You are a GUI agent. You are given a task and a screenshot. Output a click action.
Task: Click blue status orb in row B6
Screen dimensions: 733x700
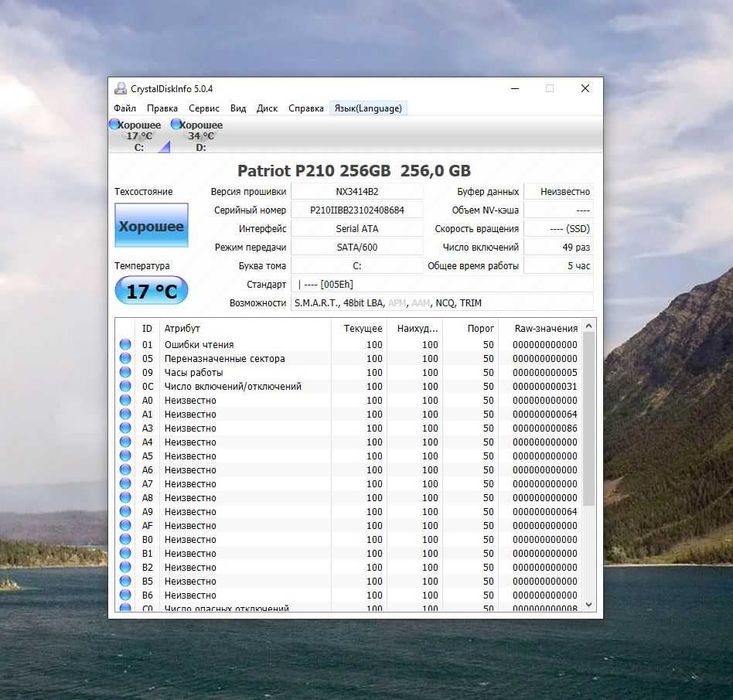[125, 595]
